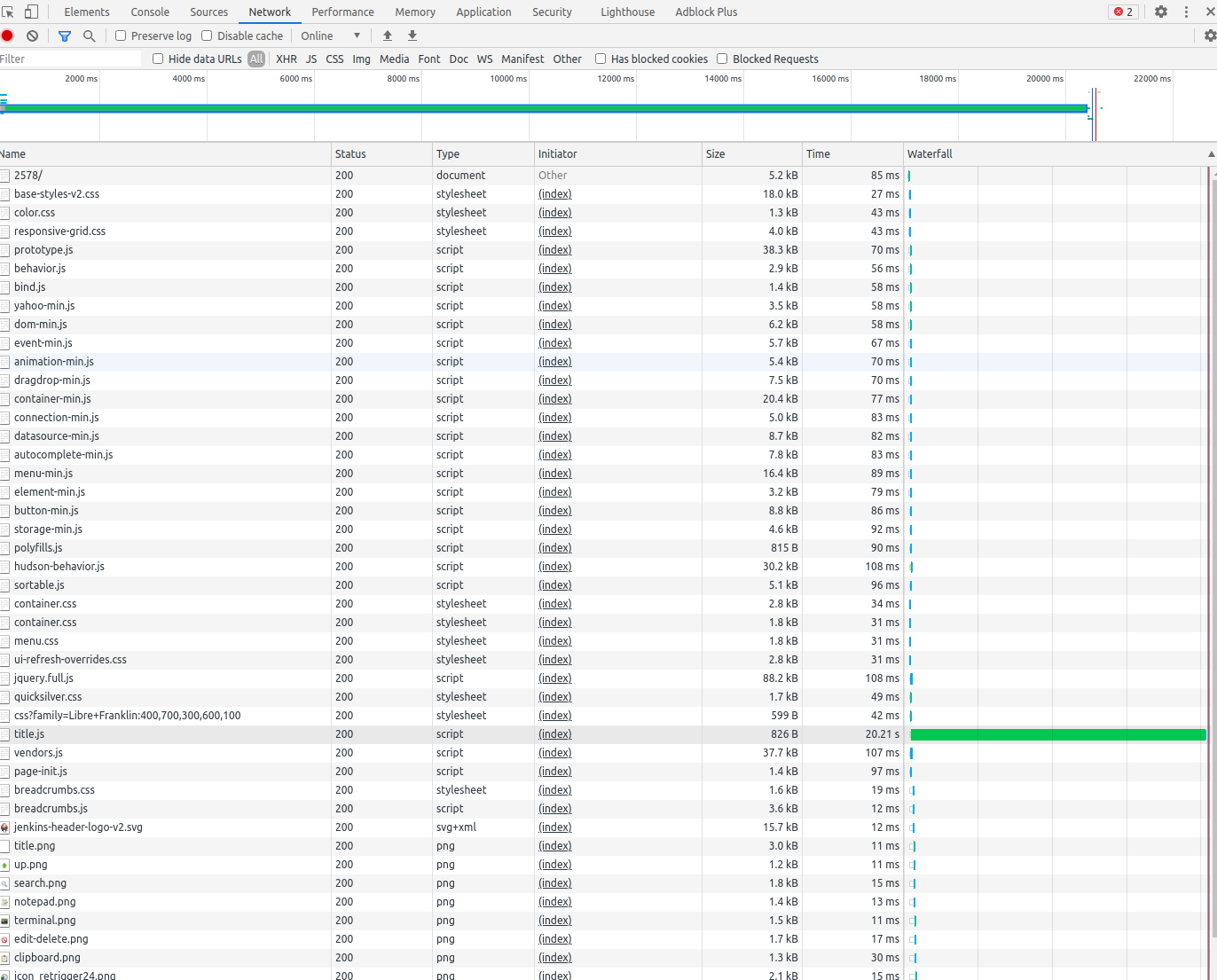This screenshot has height=980, width=1217.
Task: Click the red record network log button
Action: tap(7, 35)
